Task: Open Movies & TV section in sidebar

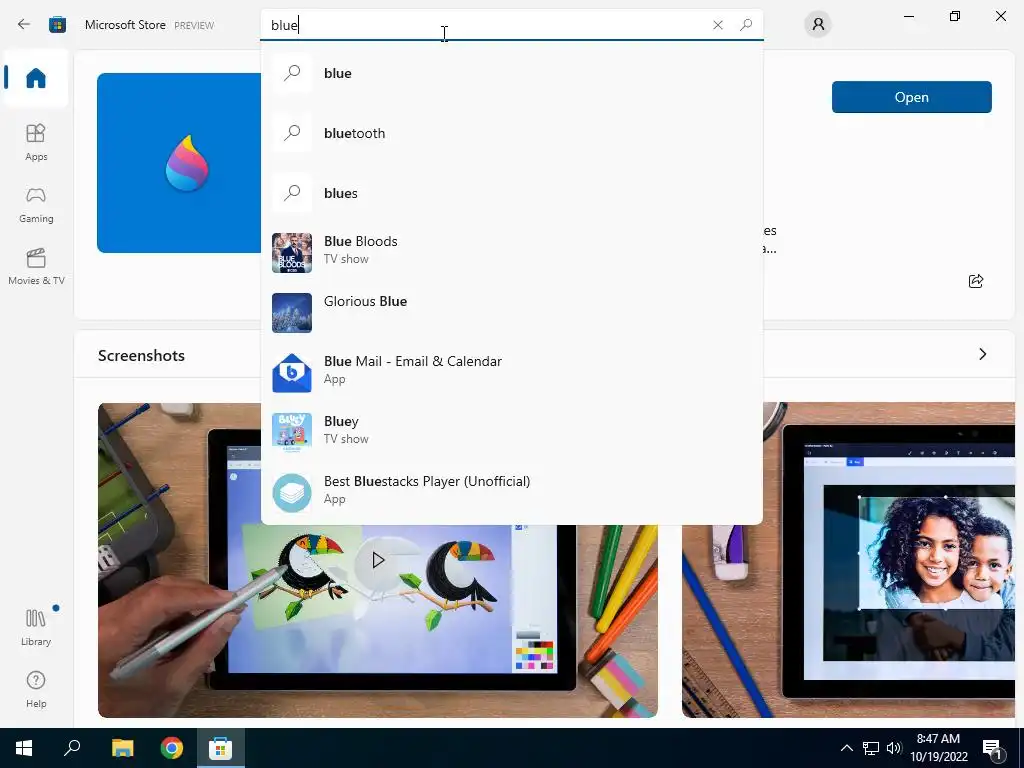Action: point(36,266)
